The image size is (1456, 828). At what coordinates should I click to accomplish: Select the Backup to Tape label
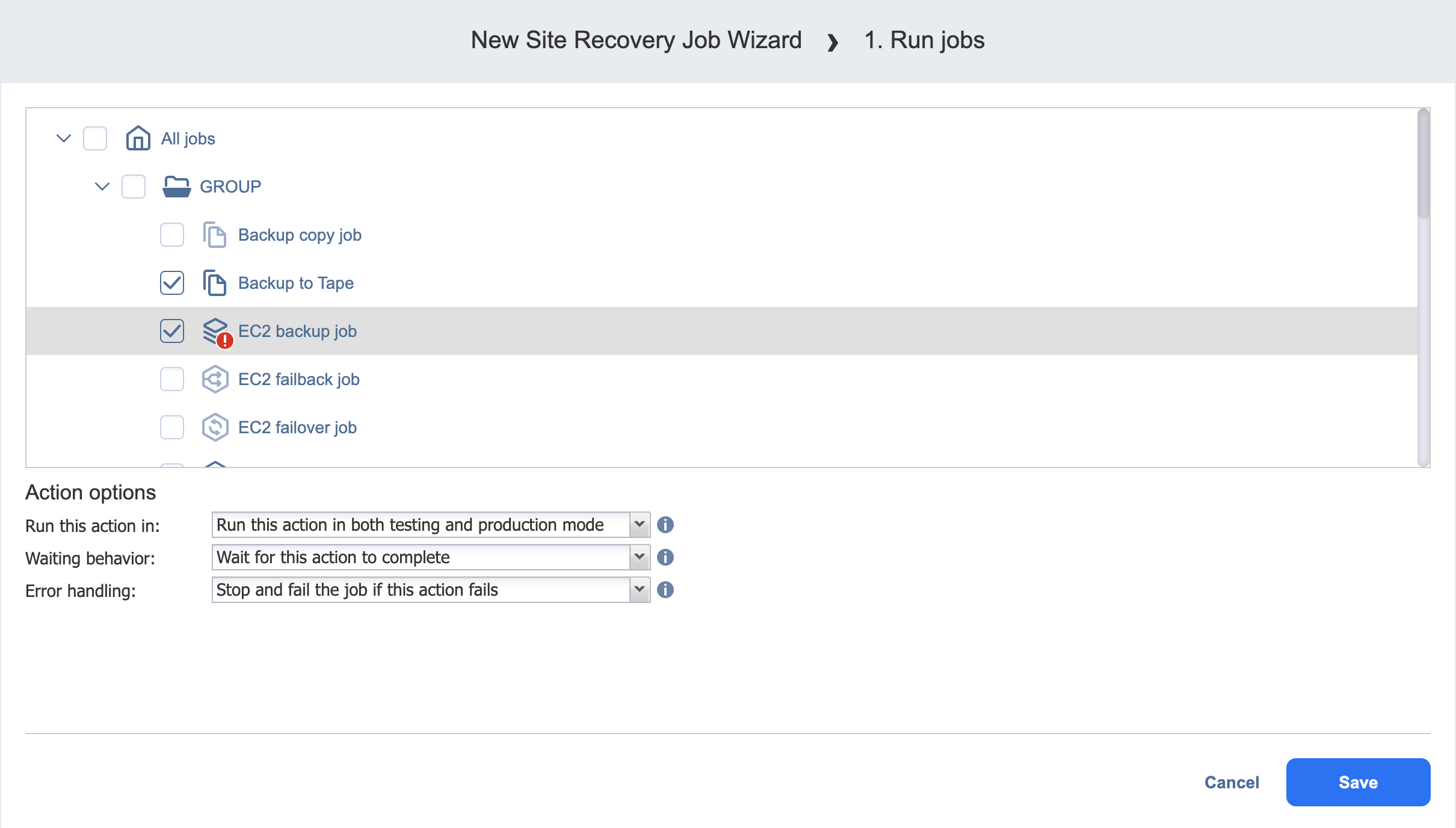tap(296, 283)
